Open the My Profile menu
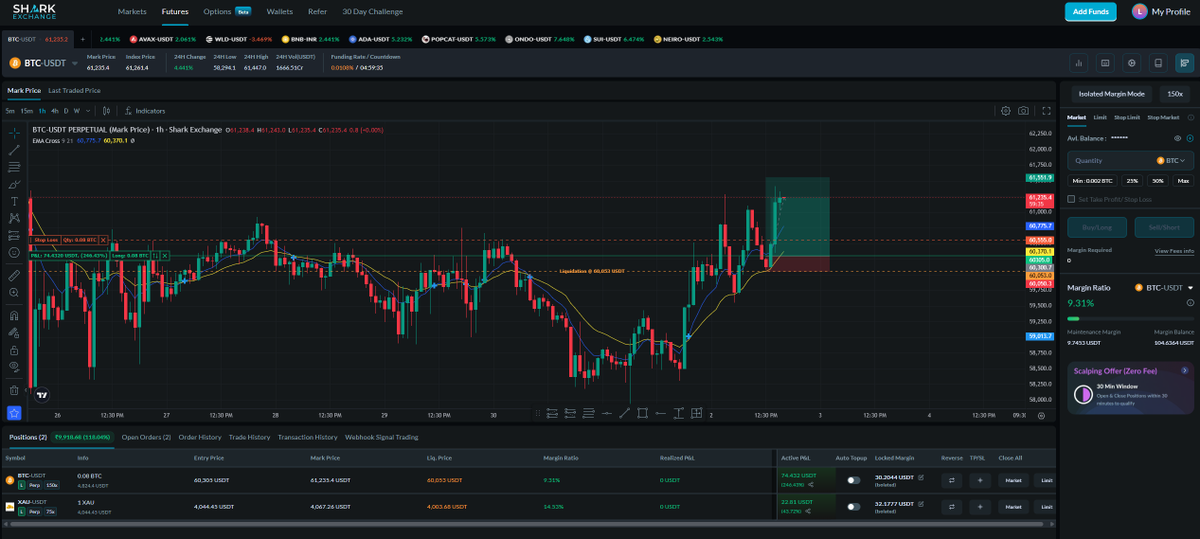Viewport: 1200px width, 539px height. pyautogui.click(x=1161, y=12)
